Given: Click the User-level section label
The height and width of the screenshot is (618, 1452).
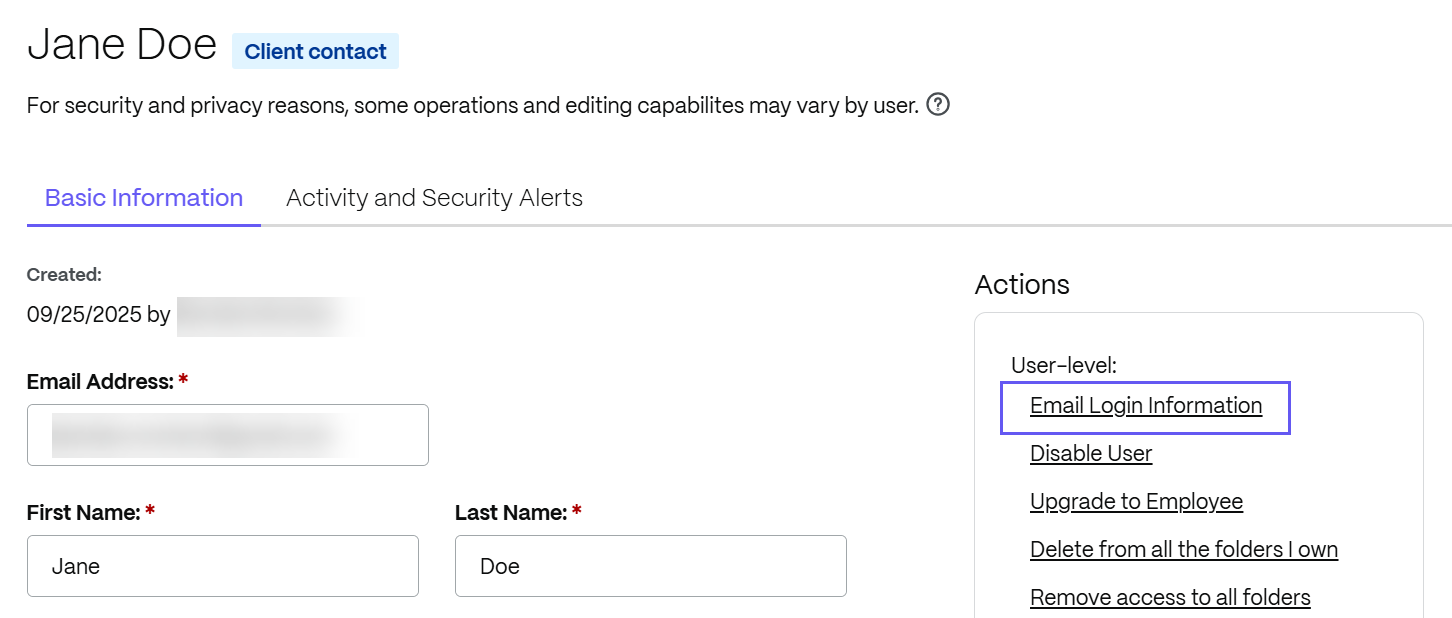Looking at the screenshot, I should 1063,366.
